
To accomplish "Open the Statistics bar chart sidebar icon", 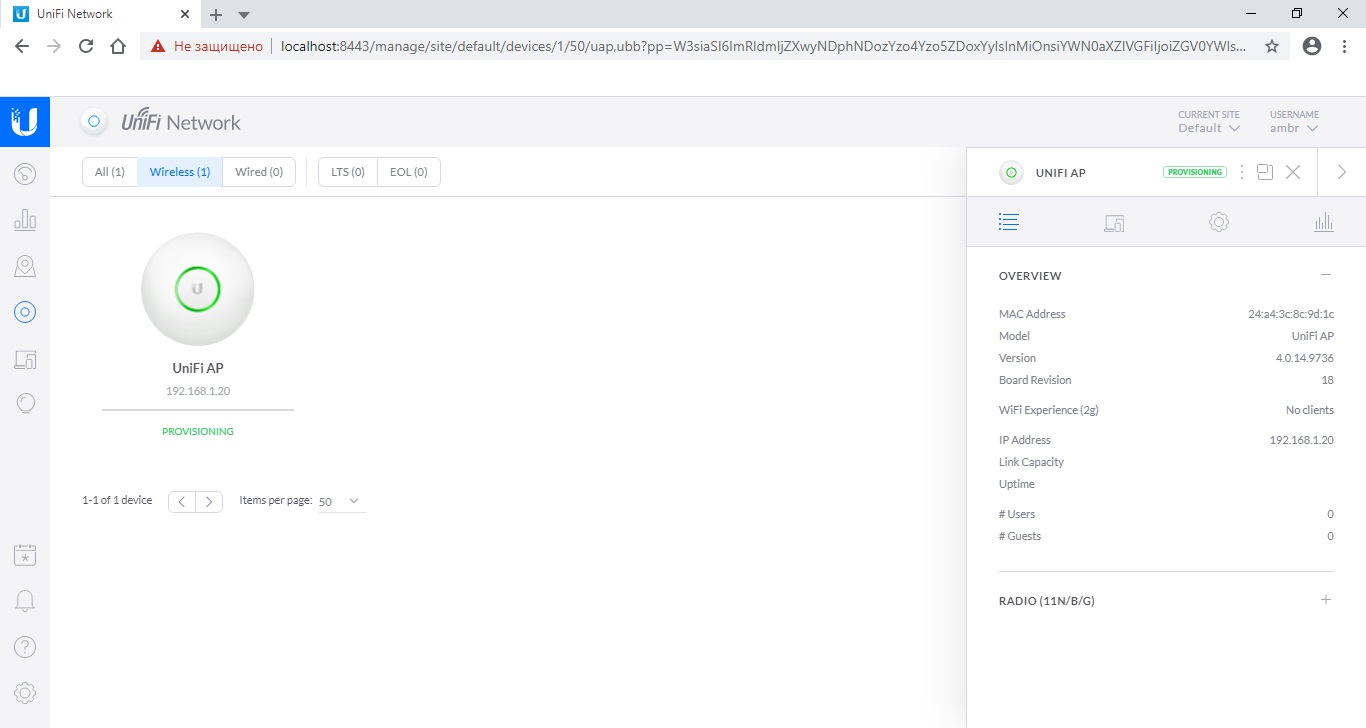I will click(25, 220).
